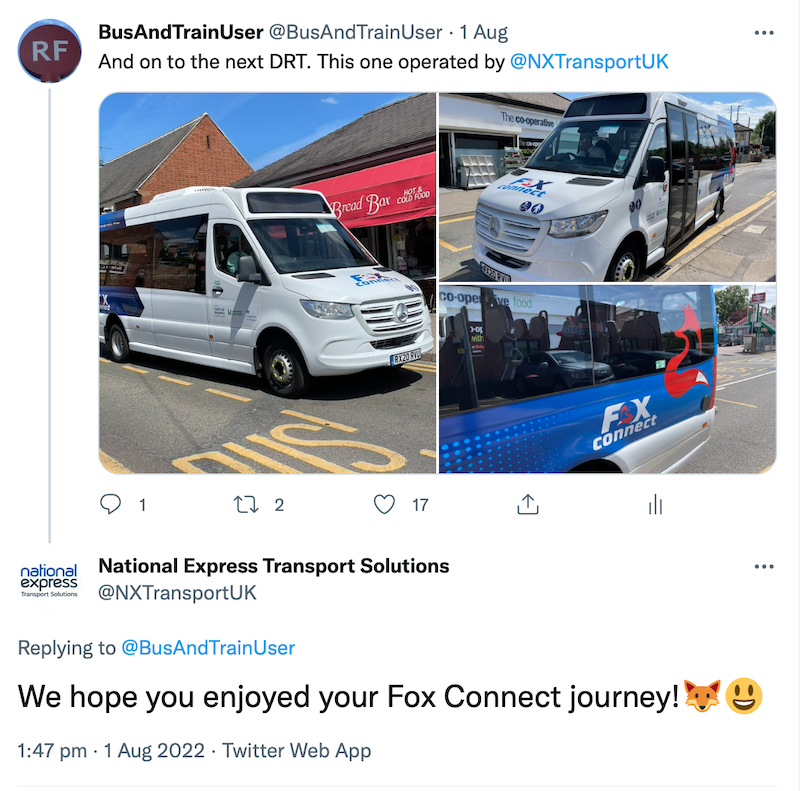Open more options on National Express reply
Image resolution: width=800 pixels, height=791 pixels.
[764, 567]
